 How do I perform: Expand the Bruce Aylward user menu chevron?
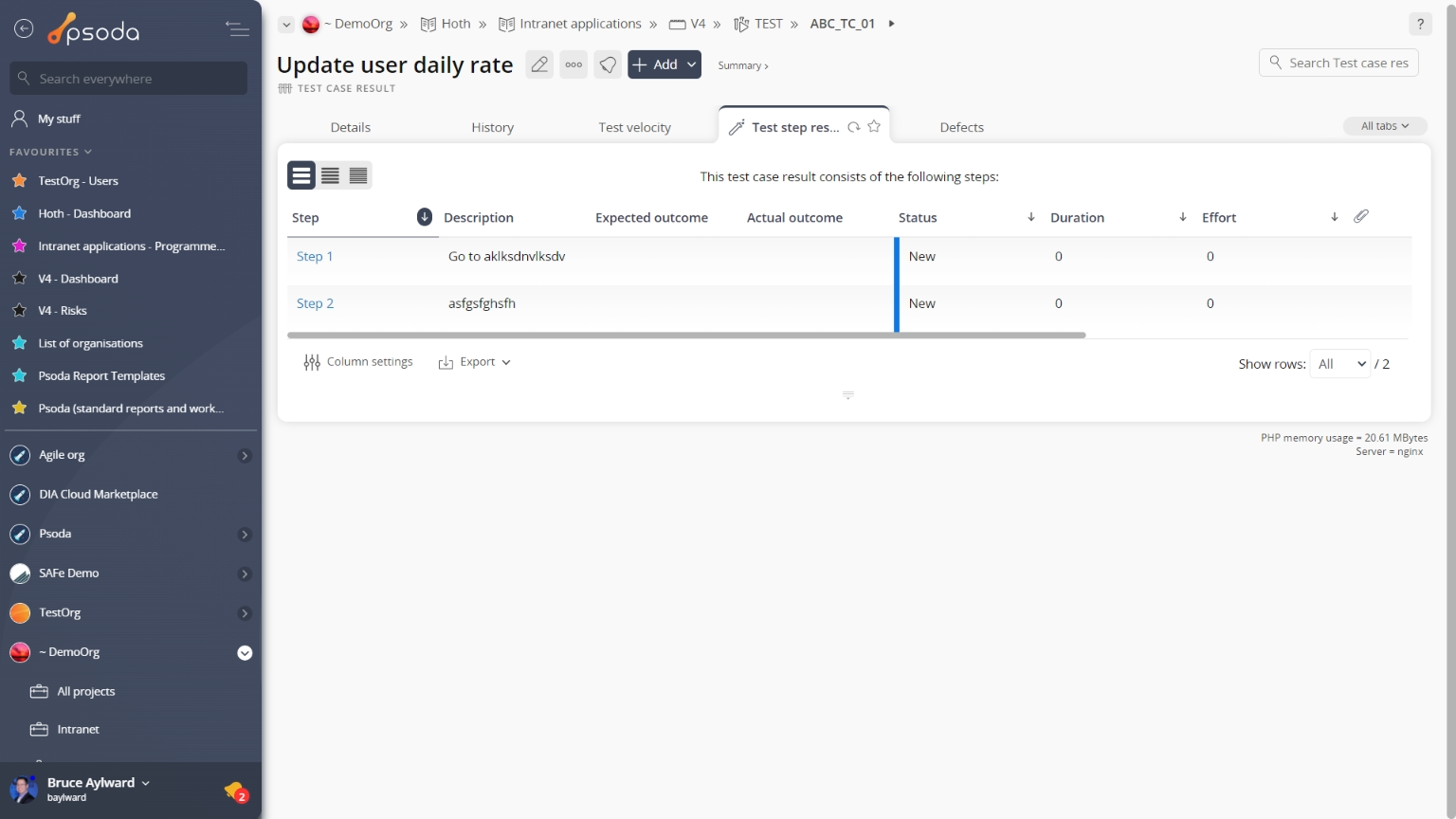[x=146, y=783]
